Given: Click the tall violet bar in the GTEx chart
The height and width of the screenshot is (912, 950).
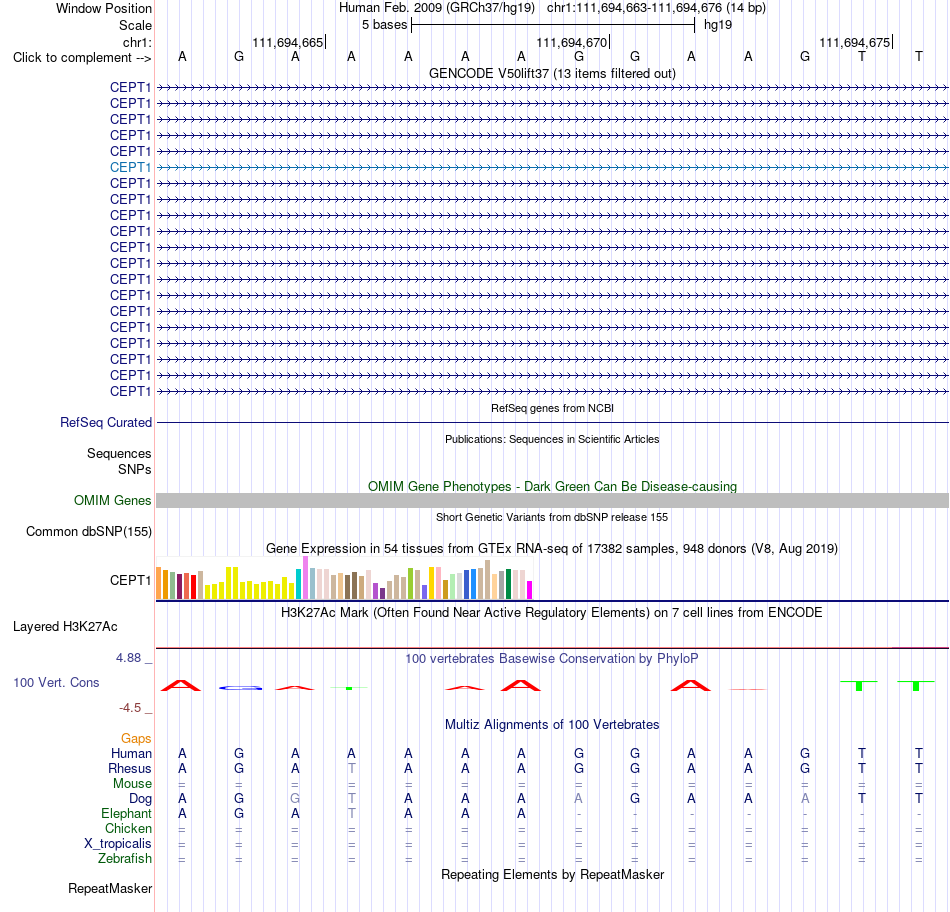Looking at the screenshot, I should 305,577.
